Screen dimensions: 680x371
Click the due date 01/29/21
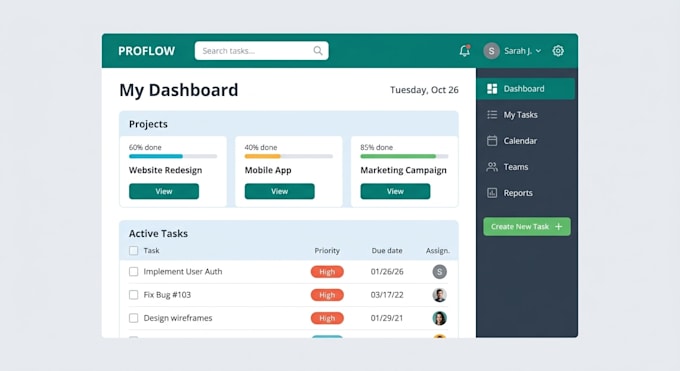(387, 318)
